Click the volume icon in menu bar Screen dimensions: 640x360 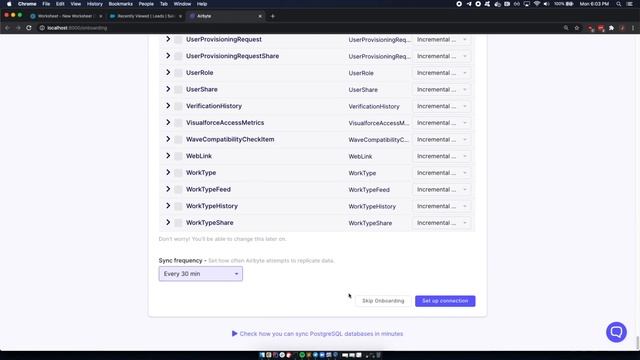coord(546,4)
